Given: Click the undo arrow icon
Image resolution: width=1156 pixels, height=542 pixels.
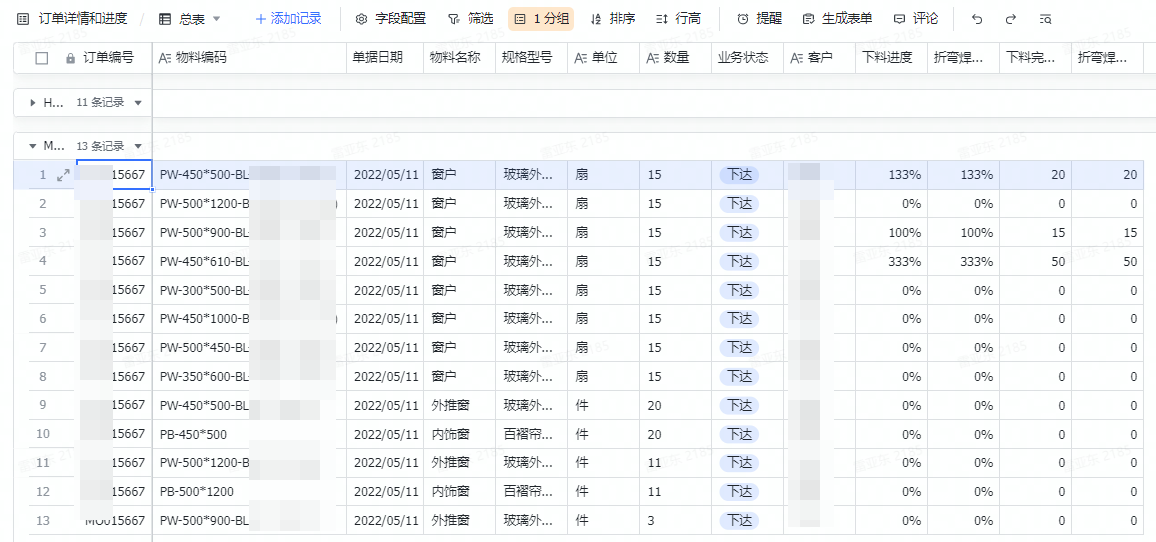Looking at the screenshot, I should 977,19.
